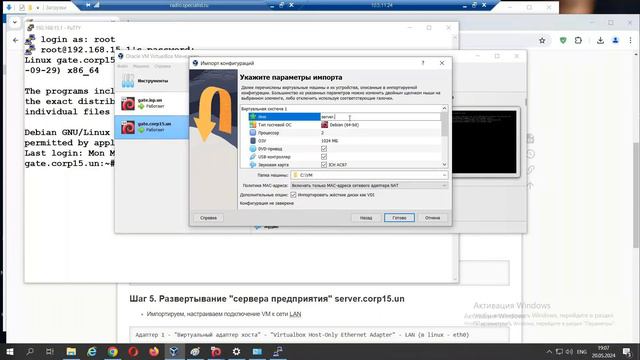This screenshot has height=360, width=640.
Task: Select the ОЗУ 1024 МБ row
Action: [345, 141]
